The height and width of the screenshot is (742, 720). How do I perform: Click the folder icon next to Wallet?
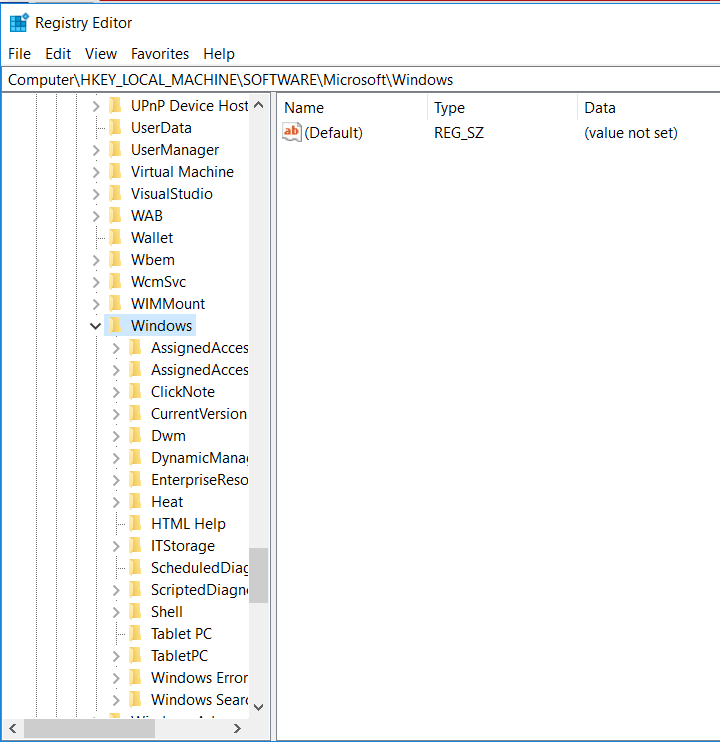pyautogui.click(x=116, y=238)
